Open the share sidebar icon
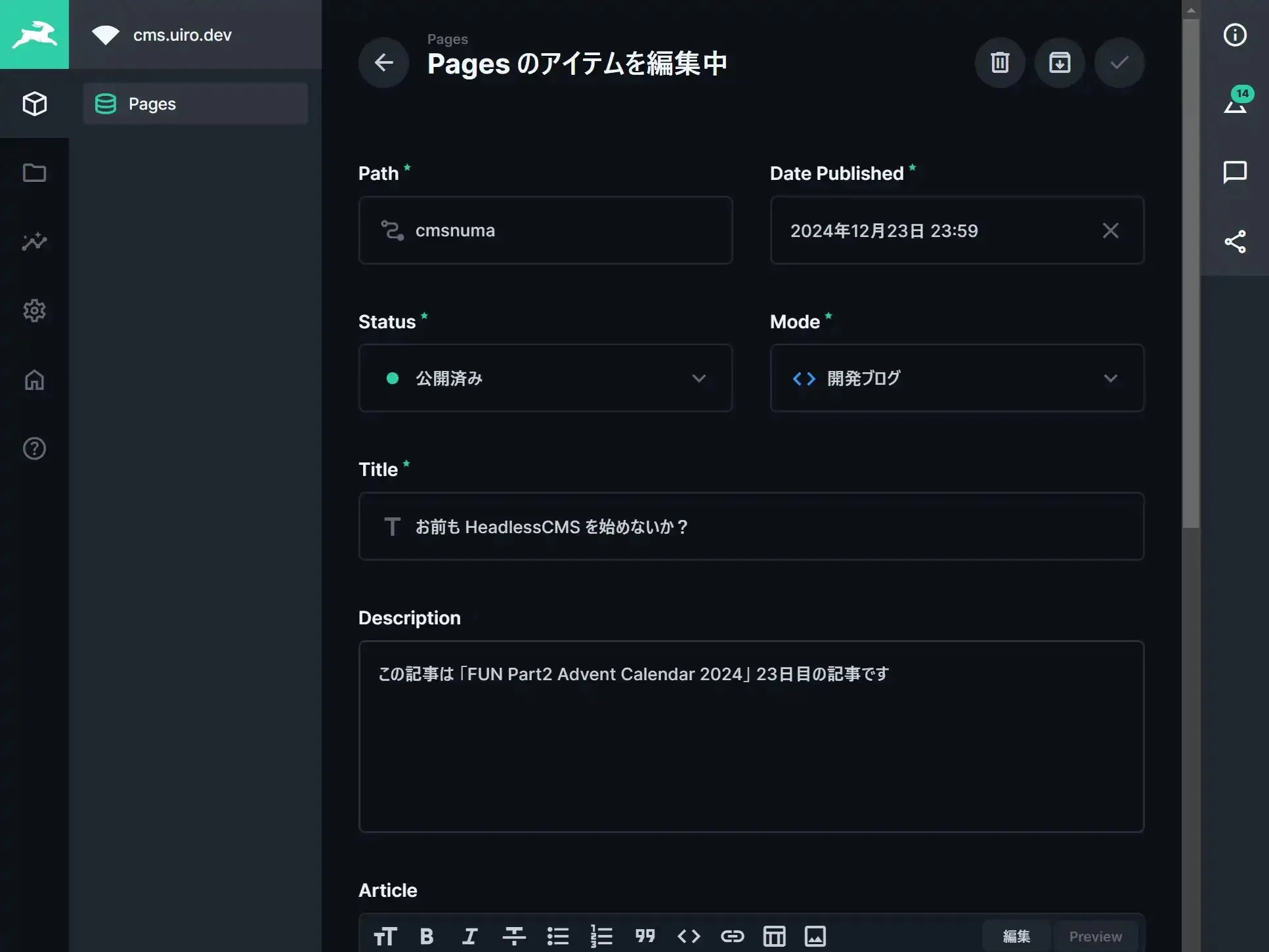The height and width of the screenshot is (952, 1269). coord(1236,242)
